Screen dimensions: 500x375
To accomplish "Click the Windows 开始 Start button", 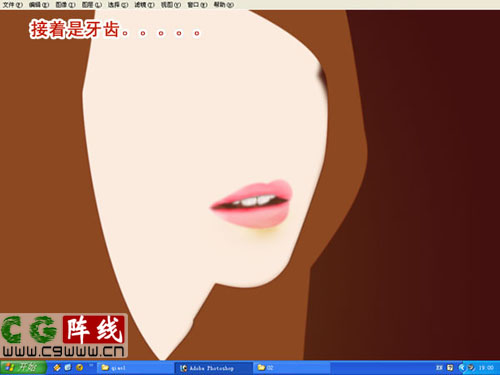I will tap(23, 367).
